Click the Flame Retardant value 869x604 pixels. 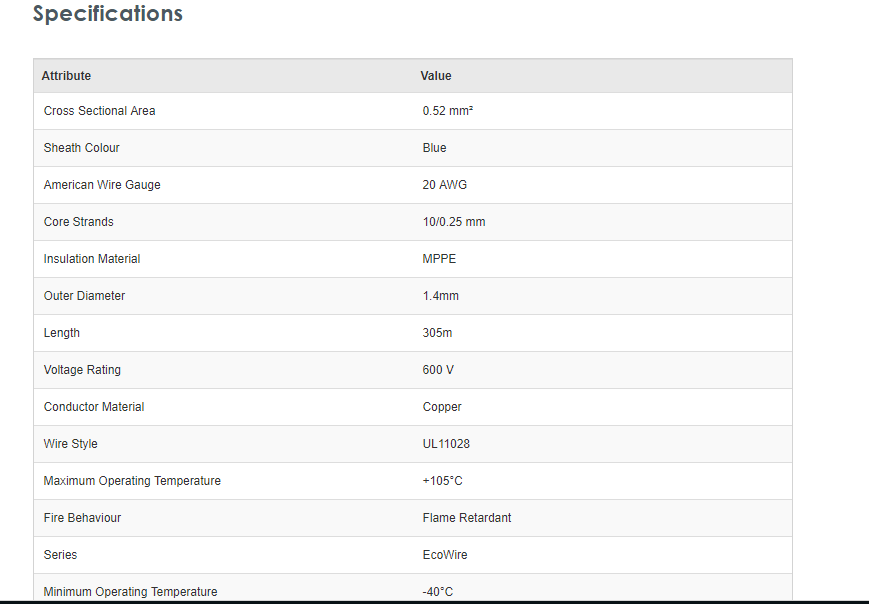point(467,518)
